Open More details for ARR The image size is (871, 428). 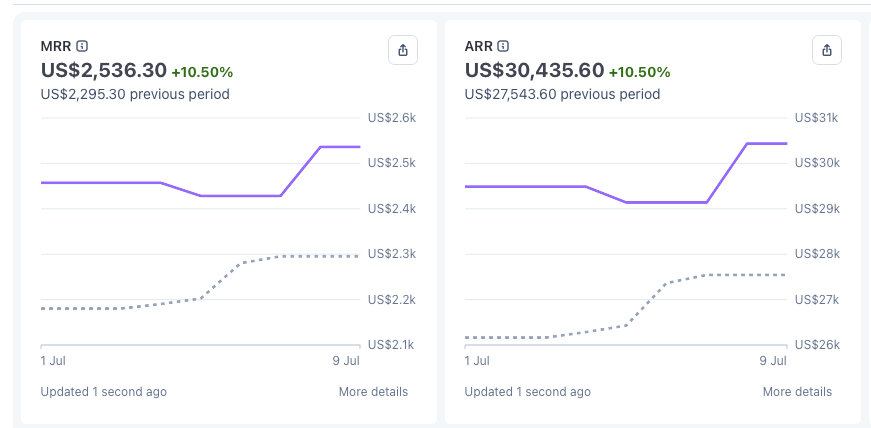tap(797, 392)
